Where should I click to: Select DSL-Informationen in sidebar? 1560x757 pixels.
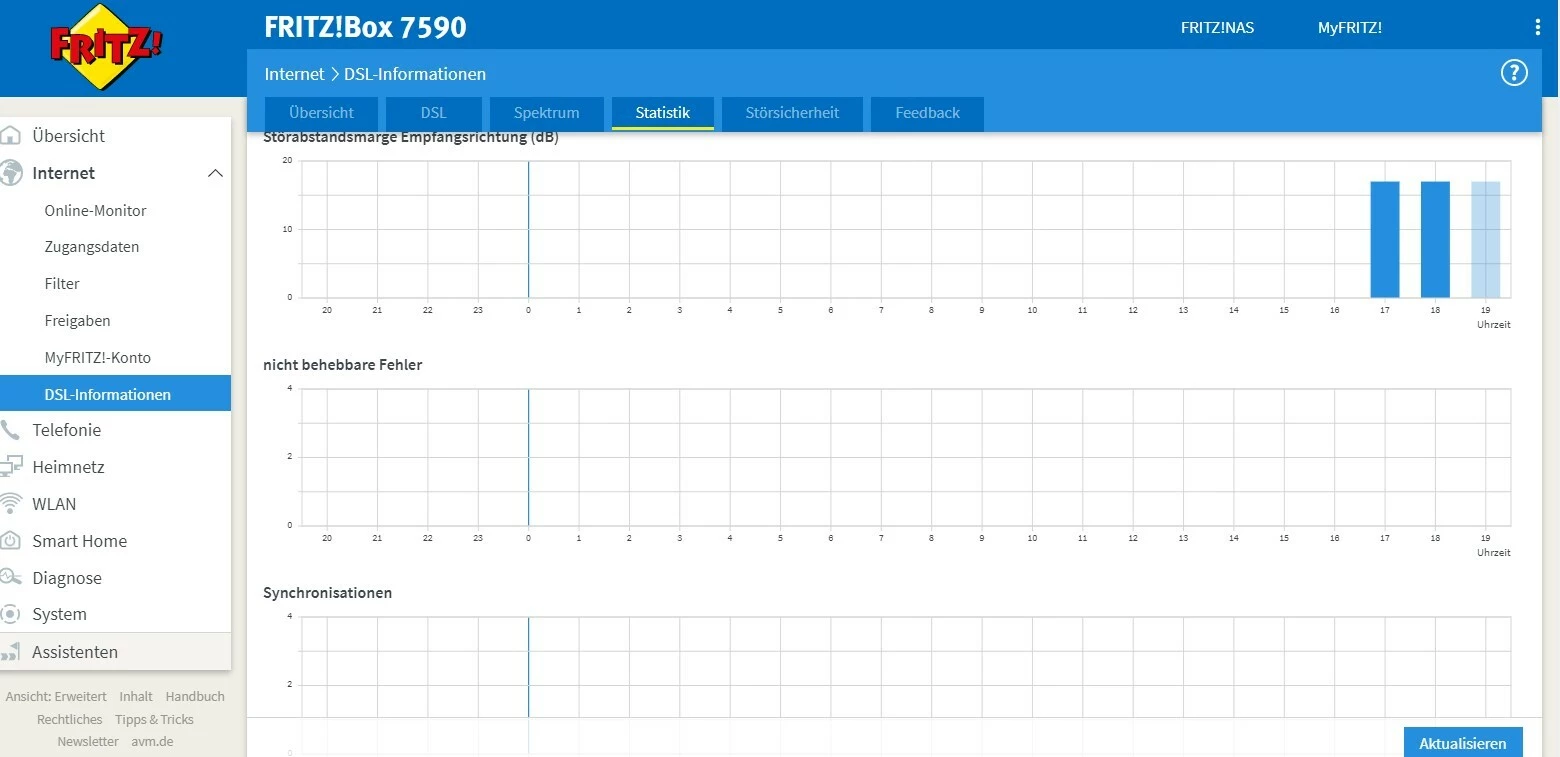pos(115,394)
